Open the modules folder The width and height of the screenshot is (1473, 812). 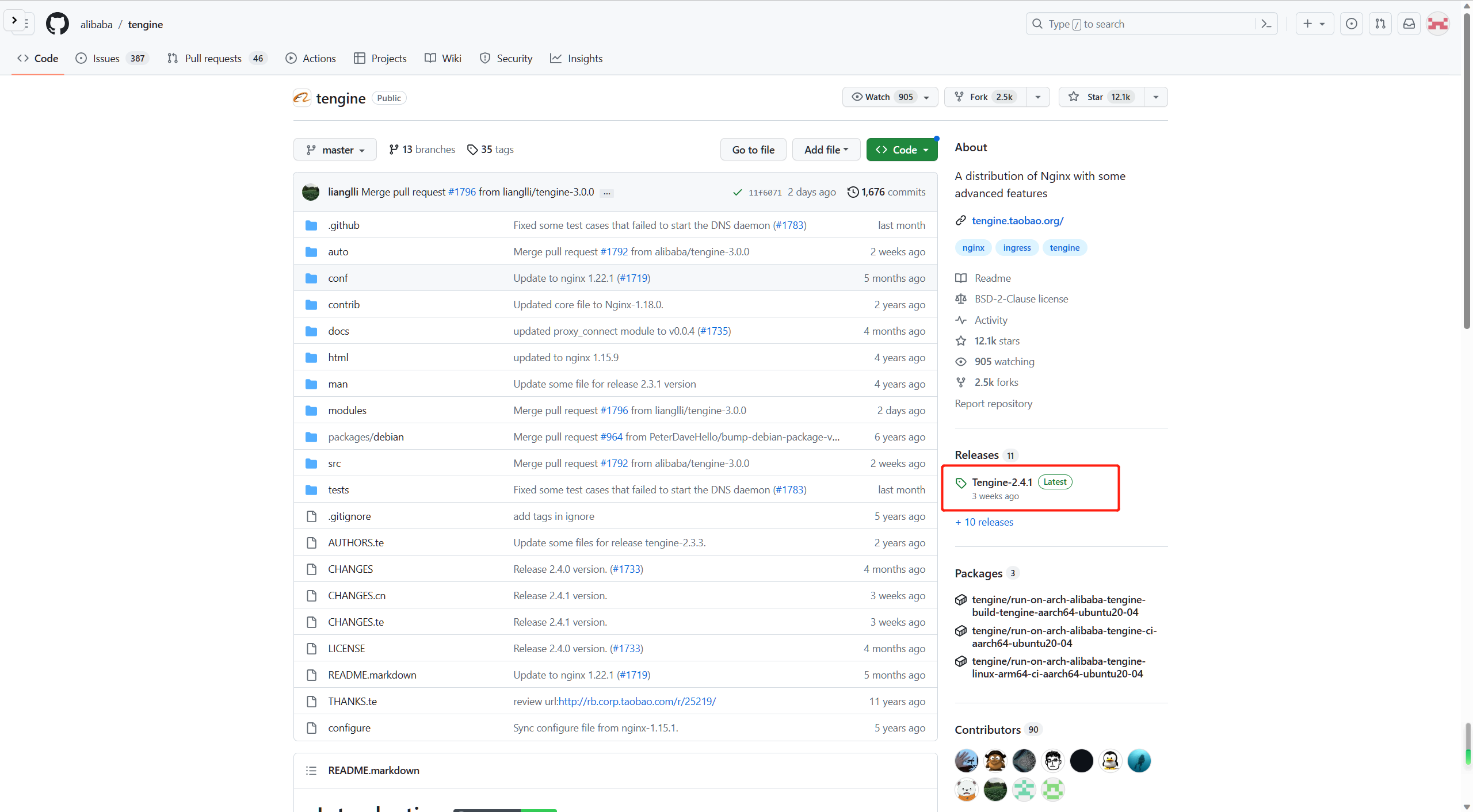pos(347,411)
